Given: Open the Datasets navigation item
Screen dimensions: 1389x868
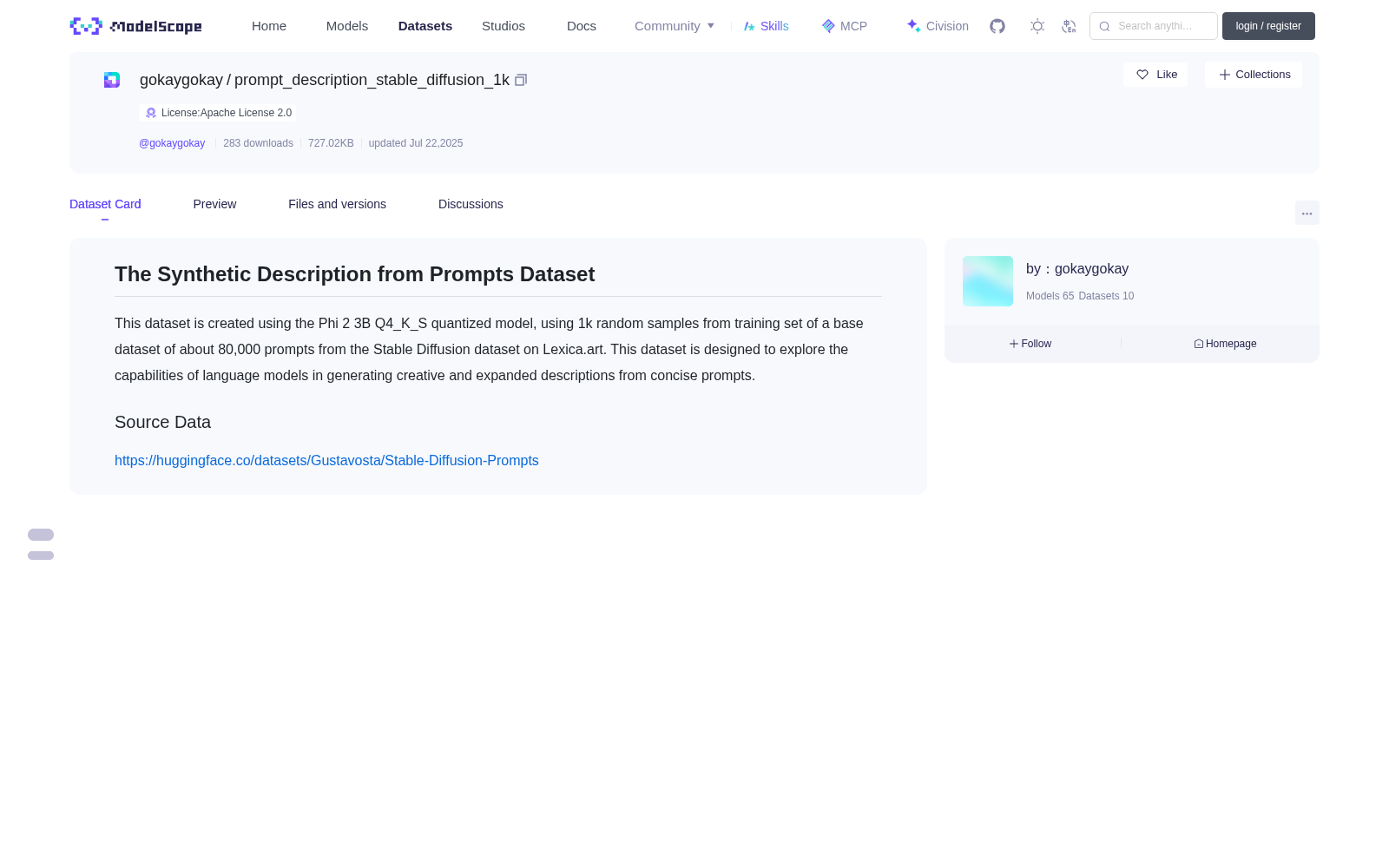Looking at the screenshot, I should click(425, 26).
